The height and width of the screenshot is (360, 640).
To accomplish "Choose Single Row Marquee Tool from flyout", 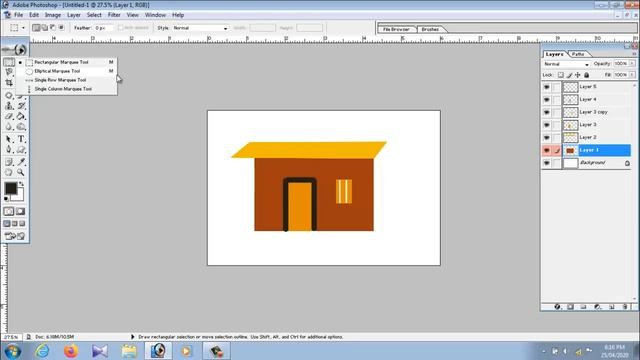I will tap(67, 80).
